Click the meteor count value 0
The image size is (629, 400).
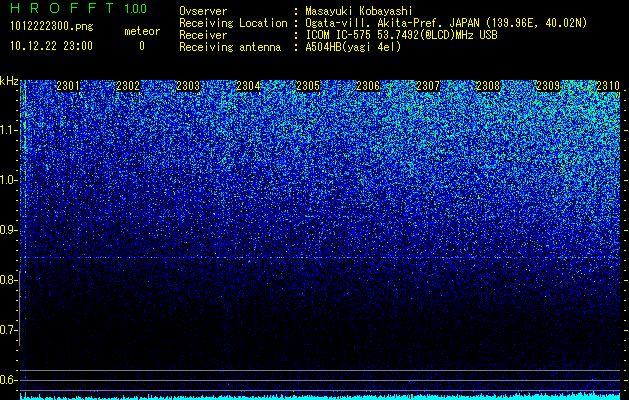pos(142,46)
